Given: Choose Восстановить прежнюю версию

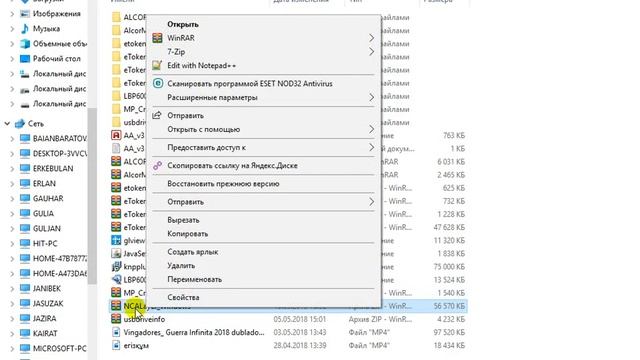Looking at the screenshot, I should click(263, 184).
